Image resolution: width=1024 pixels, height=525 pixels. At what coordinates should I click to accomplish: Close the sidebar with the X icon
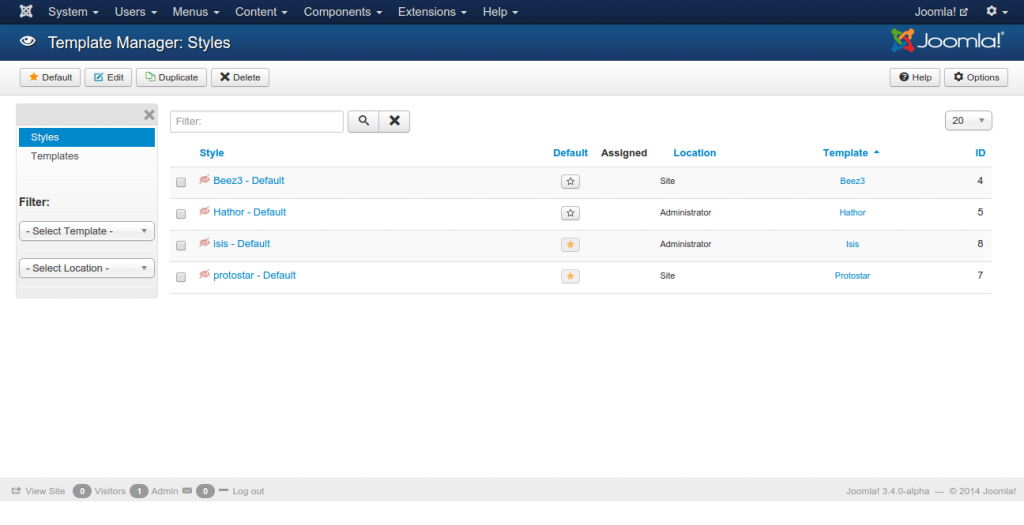pyautogui.click(x=150, y=115)
